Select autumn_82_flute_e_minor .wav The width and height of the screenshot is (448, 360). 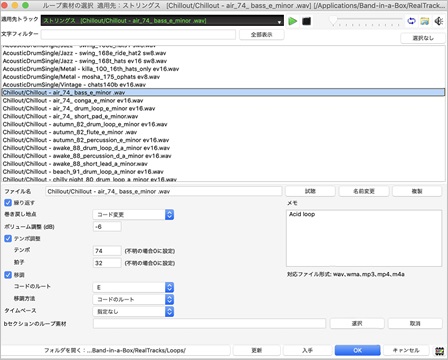point(223,132)
